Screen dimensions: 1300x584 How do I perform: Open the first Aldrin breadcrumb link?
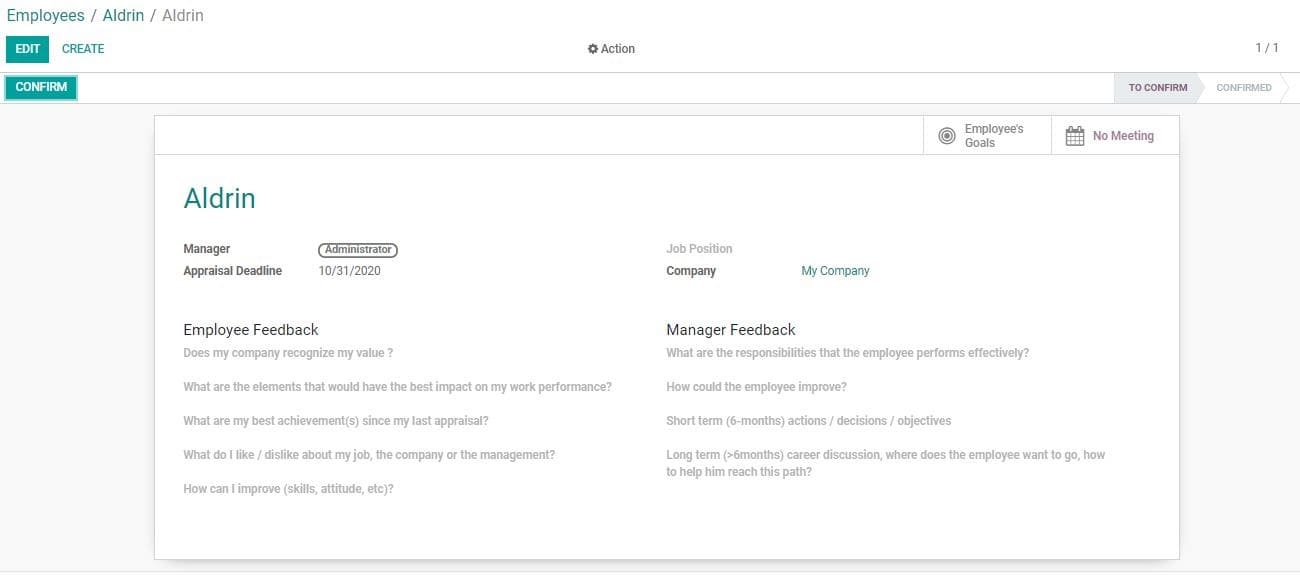click(123, 16)
